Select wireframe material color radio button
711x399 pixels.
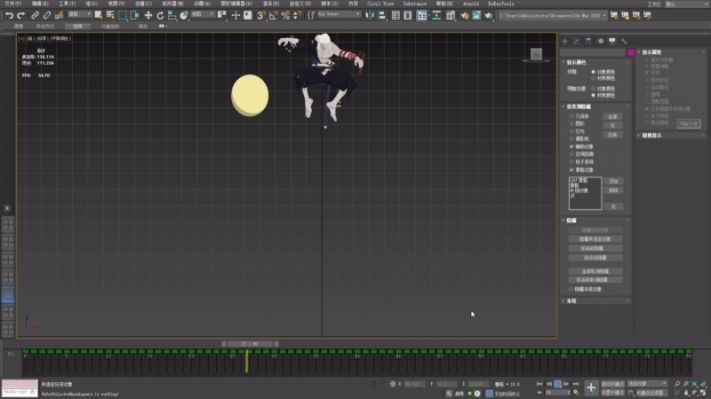pyautogui.click(x=593, y=78)
